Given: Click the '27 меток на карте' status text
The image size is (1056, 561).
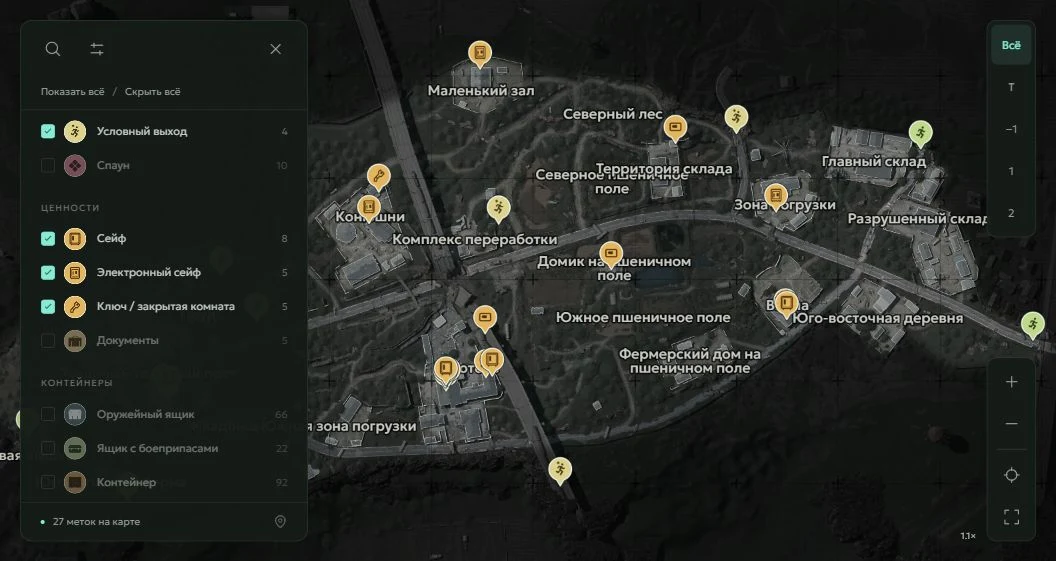Looking at the screenshot, I should pos(96,522).
